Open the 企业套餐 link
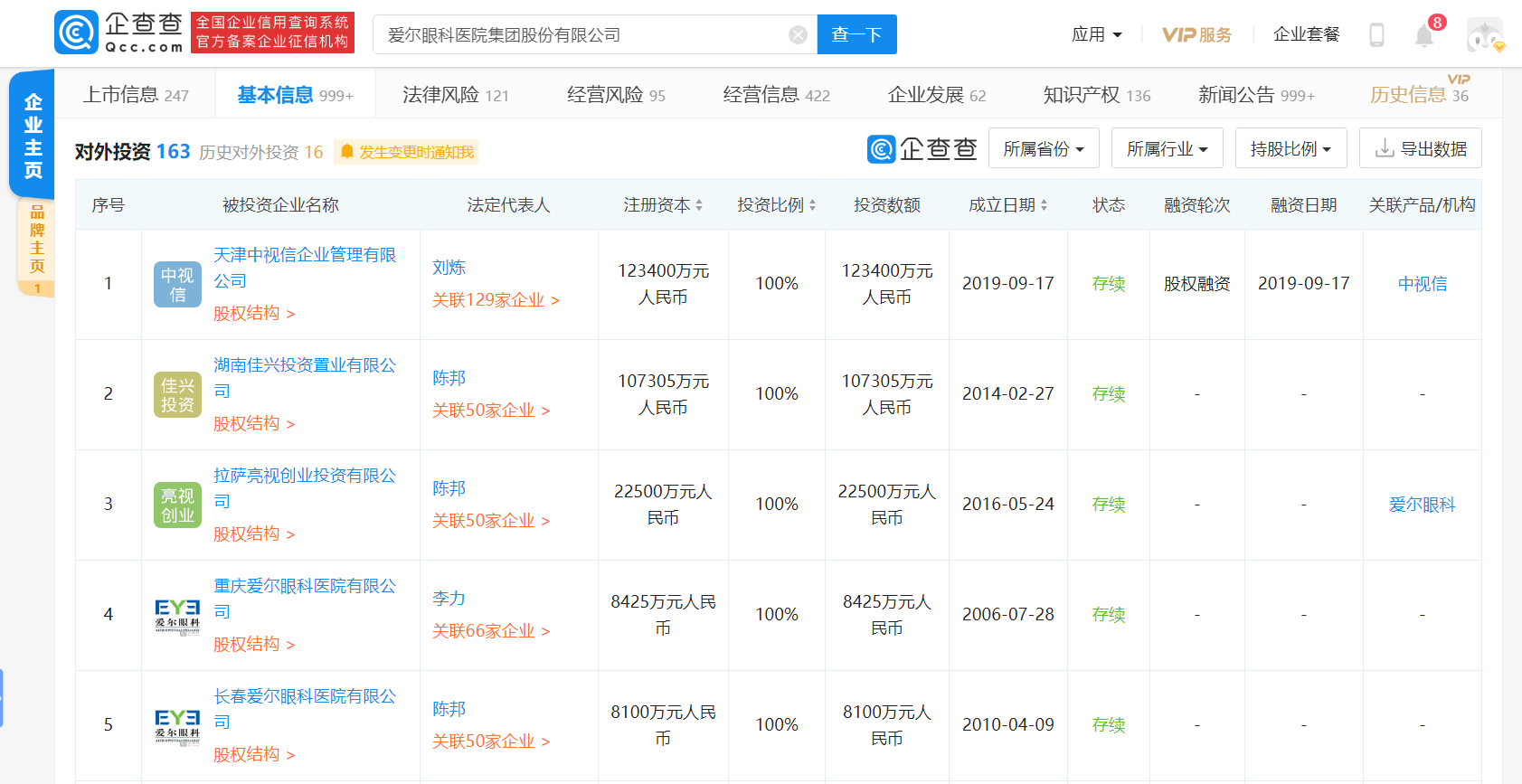 pos(1306,34)
